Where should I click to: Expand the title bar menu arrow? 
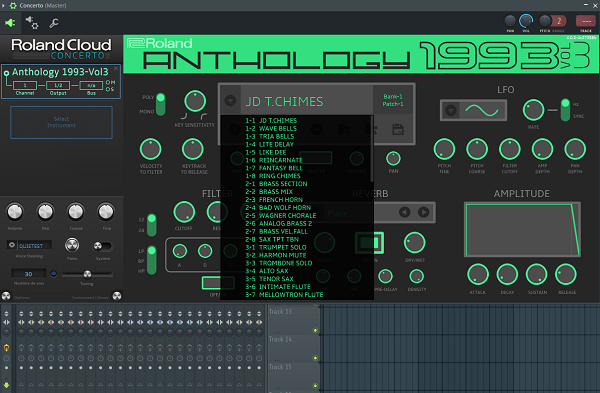click(x=3, y=5)
